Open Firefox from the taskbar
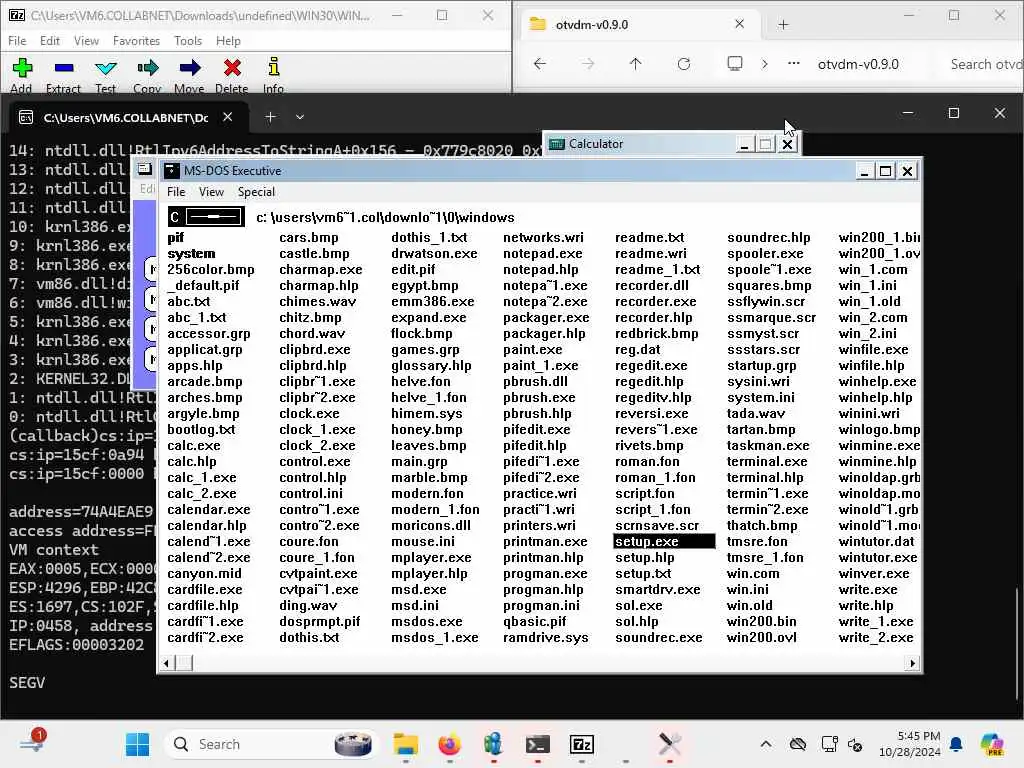Viewport: 1024px width, 768px height. 449,744
